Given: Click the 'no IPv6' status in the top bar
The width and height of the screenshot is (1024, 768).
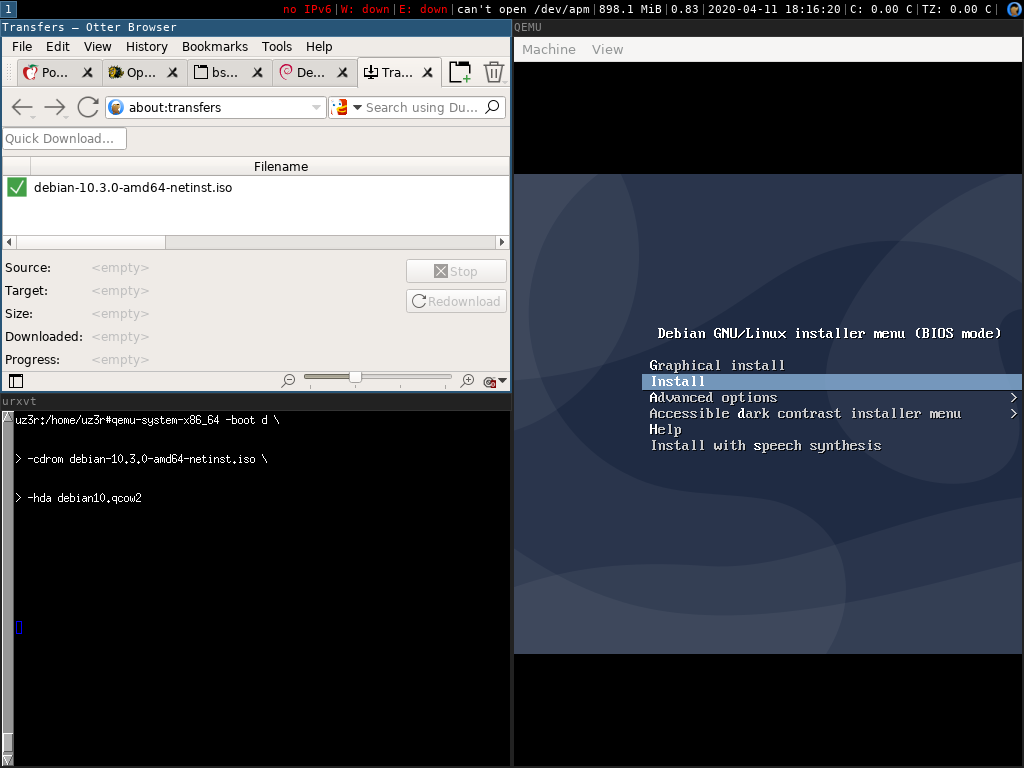Looking at the screenshot, I should (x=308, y=9).
